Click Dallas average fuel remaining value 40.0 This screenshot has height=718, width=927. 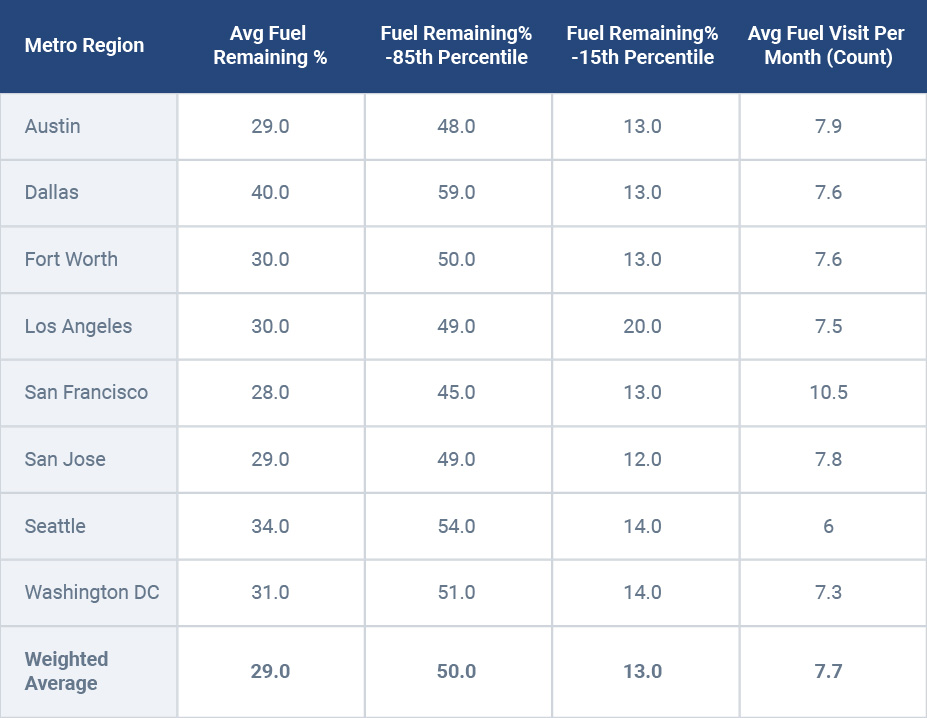pyautogui.click(x=270, y=192)
